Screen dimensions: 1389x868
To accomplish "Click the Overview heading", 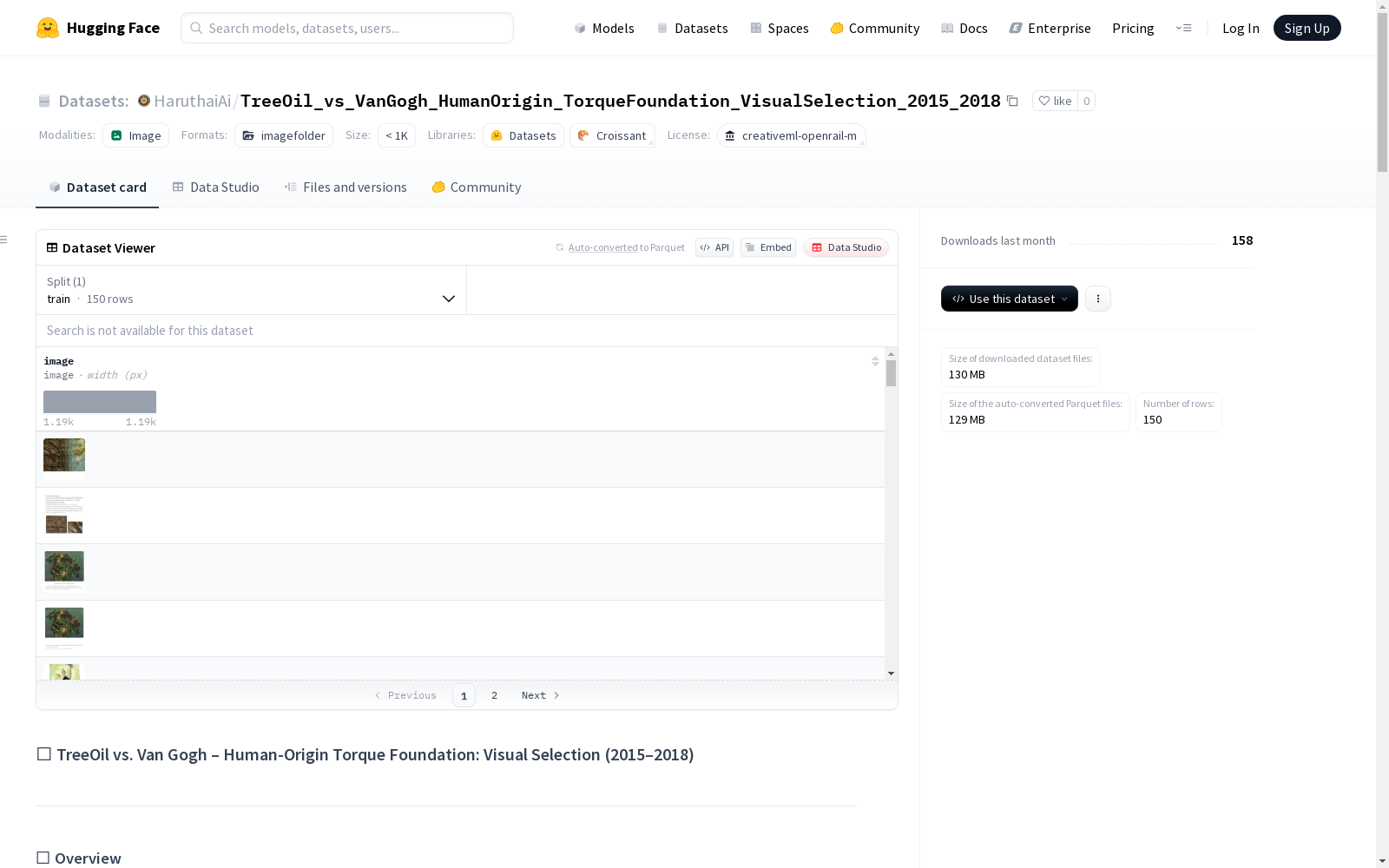I will tap(88, 858).
